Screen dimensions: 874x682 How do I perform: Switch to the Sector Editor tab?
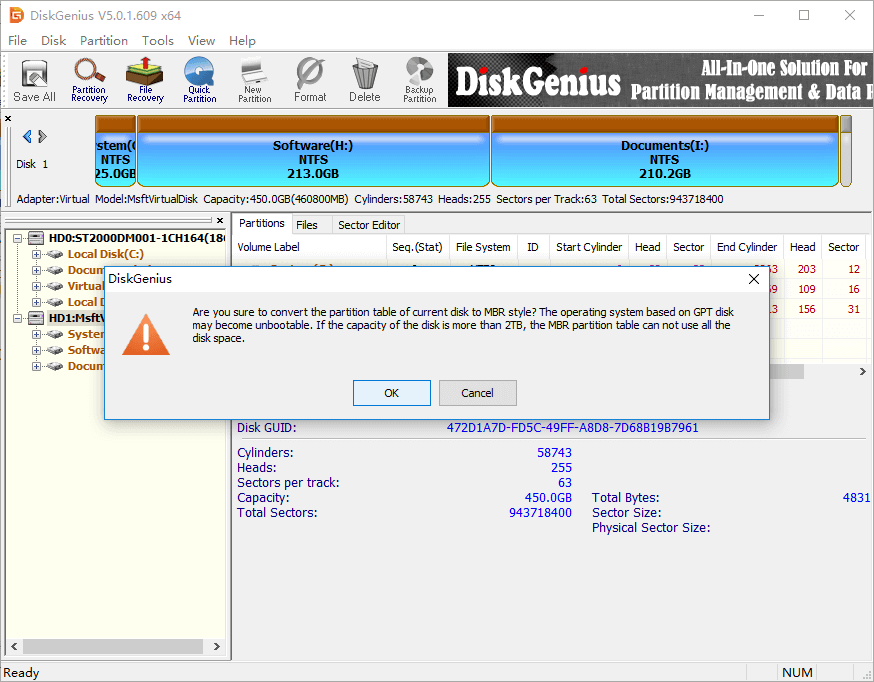click(x=368, y=225)
